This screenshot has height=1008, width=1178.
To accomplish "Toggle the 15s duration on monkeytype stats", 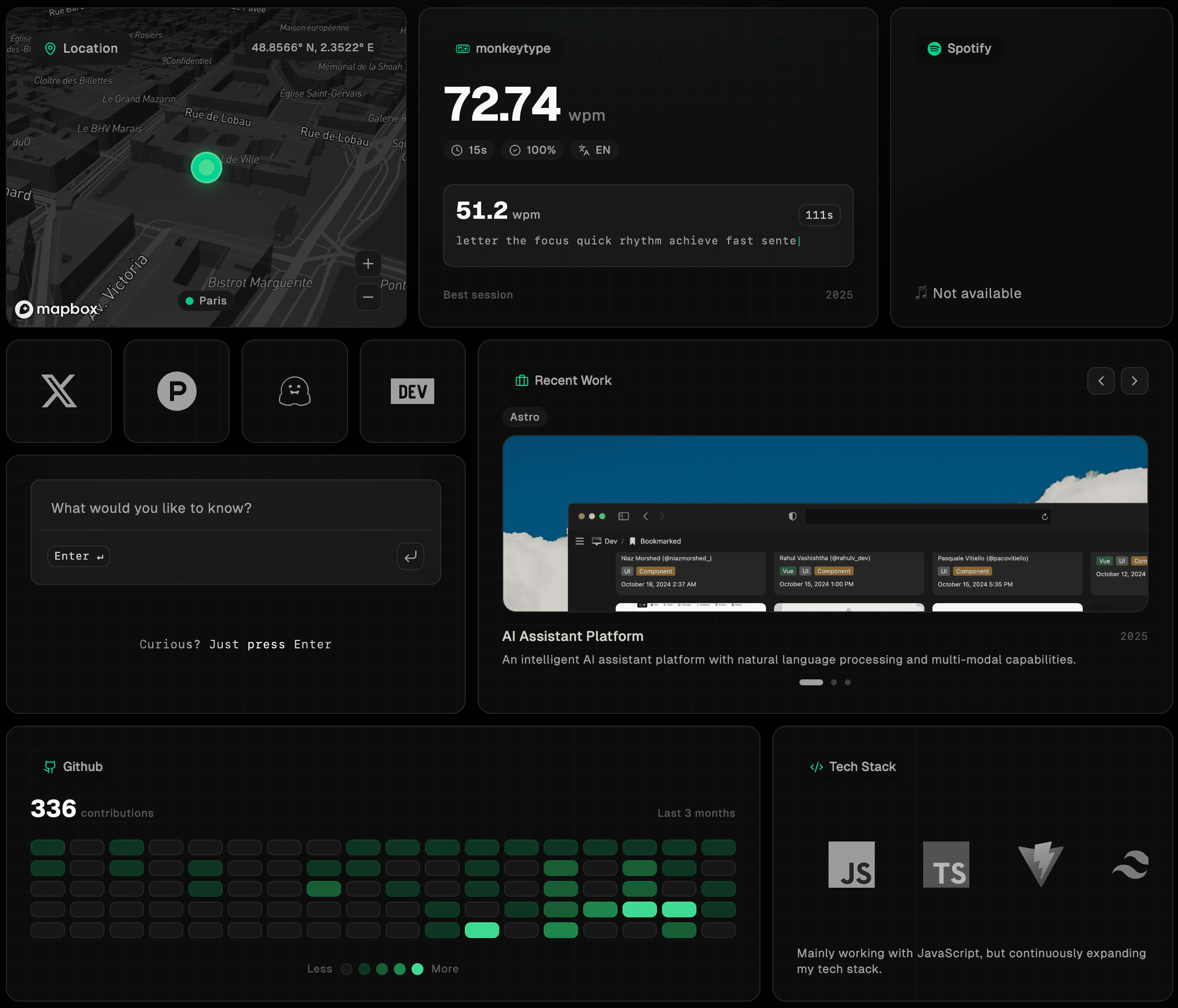I will 468,150.
